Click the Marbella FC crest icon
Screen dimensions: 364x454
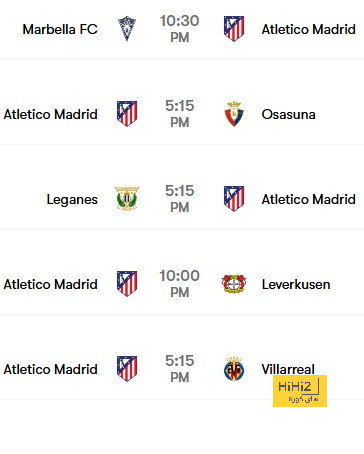click(127, 29)
